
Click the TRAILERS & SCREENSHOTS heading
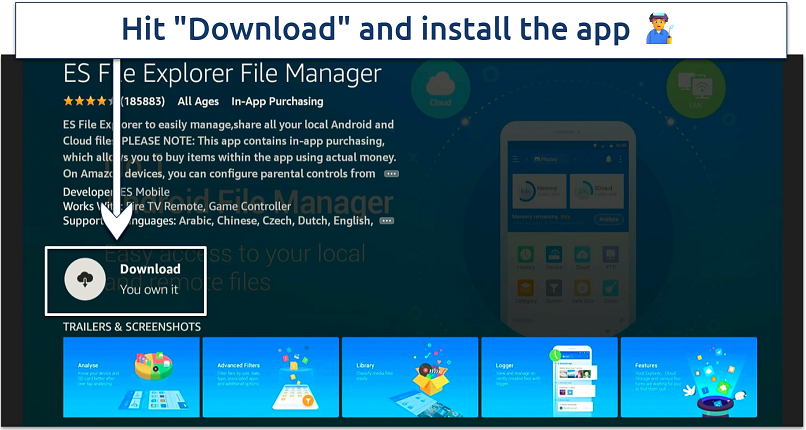(132, 327)
